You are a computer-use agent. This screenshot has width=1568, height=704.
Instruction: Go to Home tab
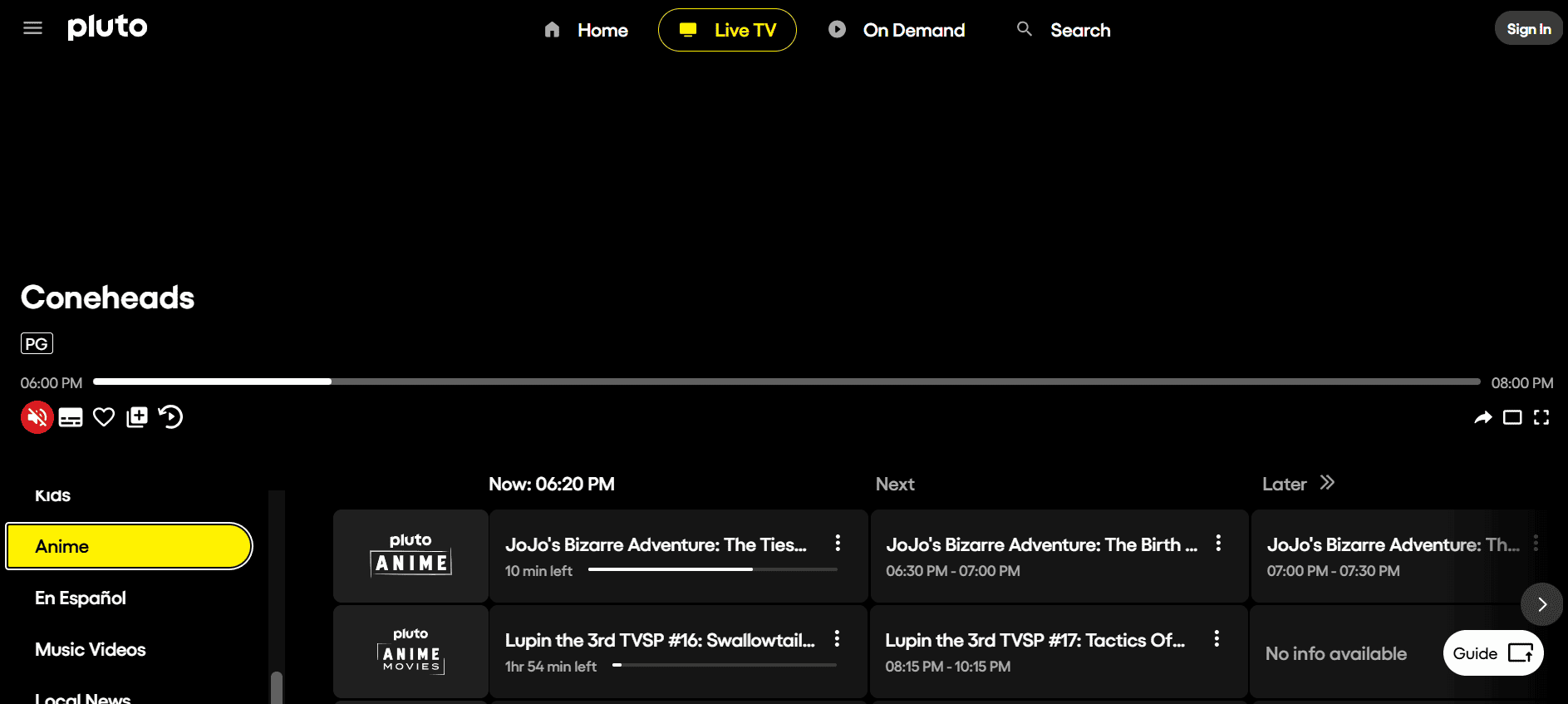pyautogui.click(x=586, y=30)
